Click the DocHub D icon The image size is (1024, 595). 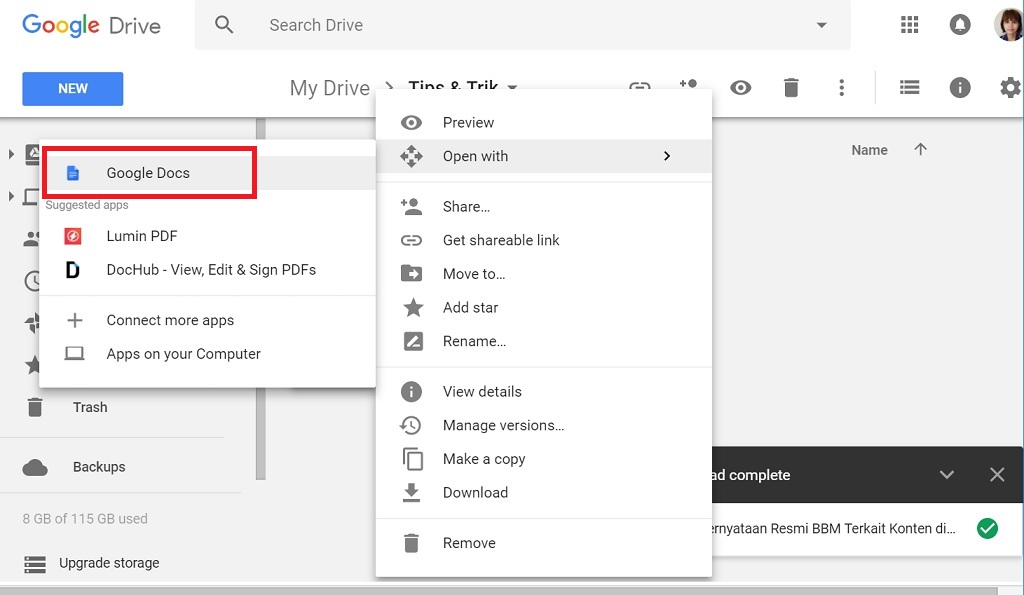click(x=72, y=270)
